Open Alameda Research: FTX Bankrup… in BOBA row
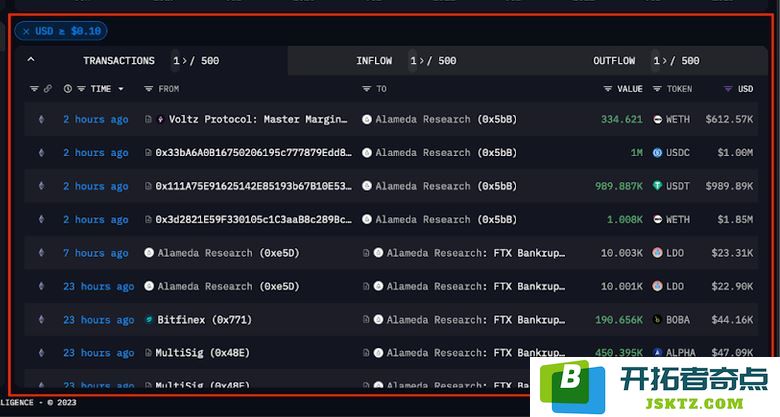The height and width of the screenshot is (417, 780). point(476,319)
